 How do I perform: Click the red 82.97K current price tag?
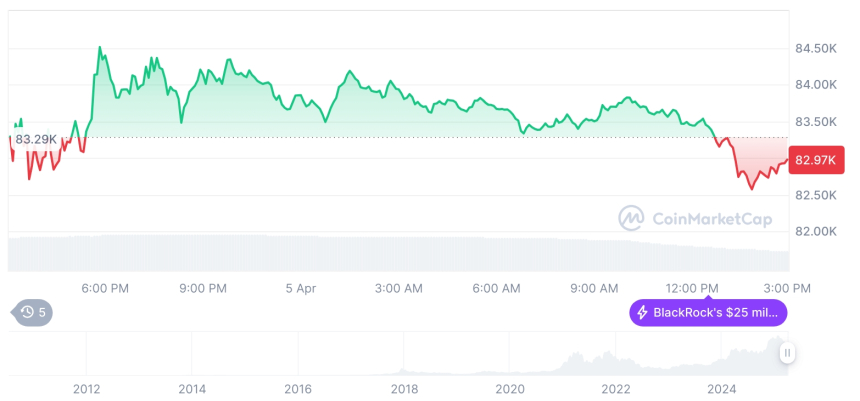(817, 159)
